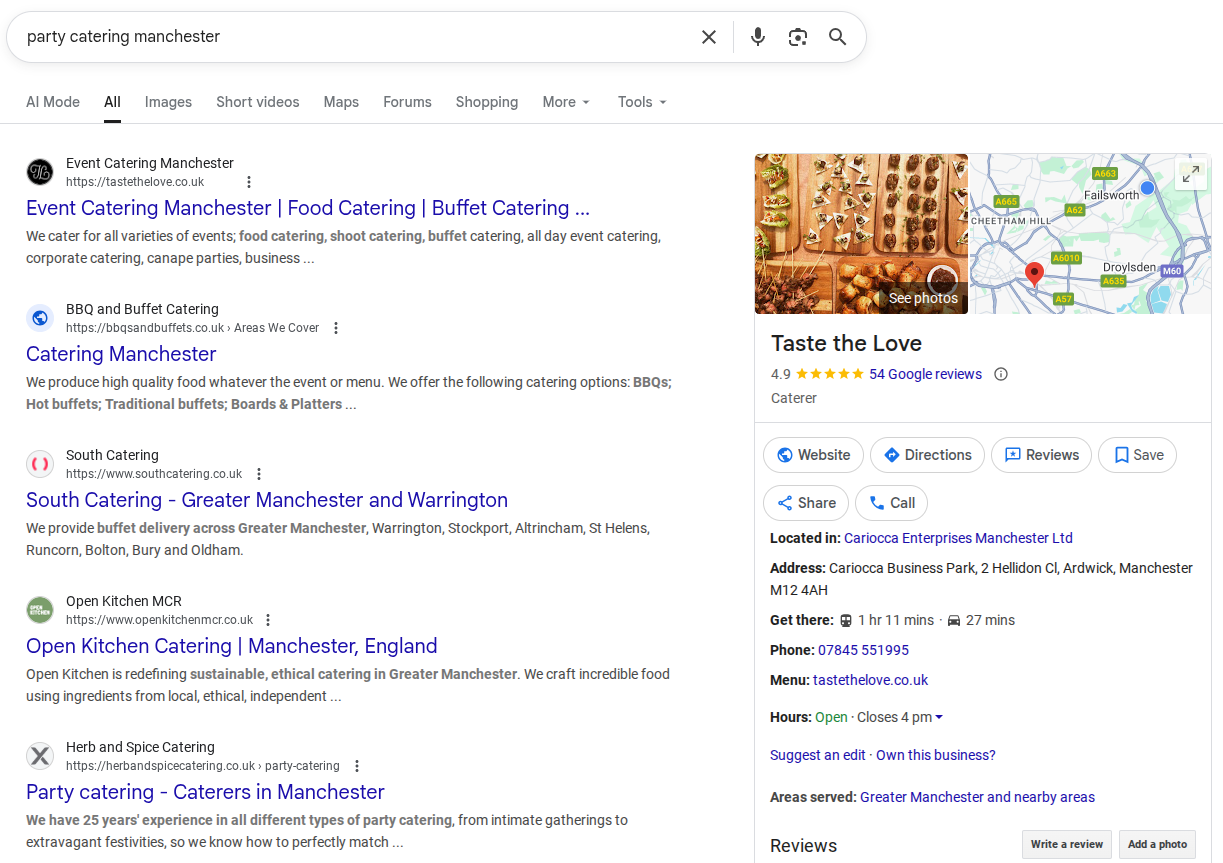Open the Tools dropdown
Viewport: 1223px width, 863px height.
(x=642, y=102)
